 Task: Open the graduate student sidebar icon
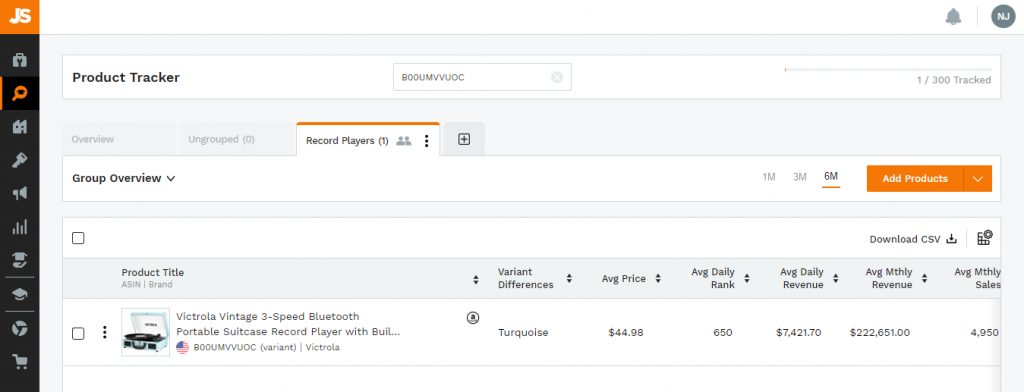(x=20, y=261)
